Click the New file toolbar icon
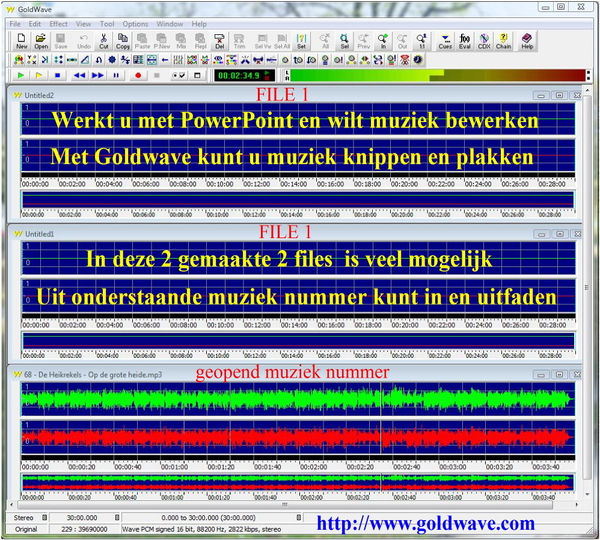 click(21, 41)
